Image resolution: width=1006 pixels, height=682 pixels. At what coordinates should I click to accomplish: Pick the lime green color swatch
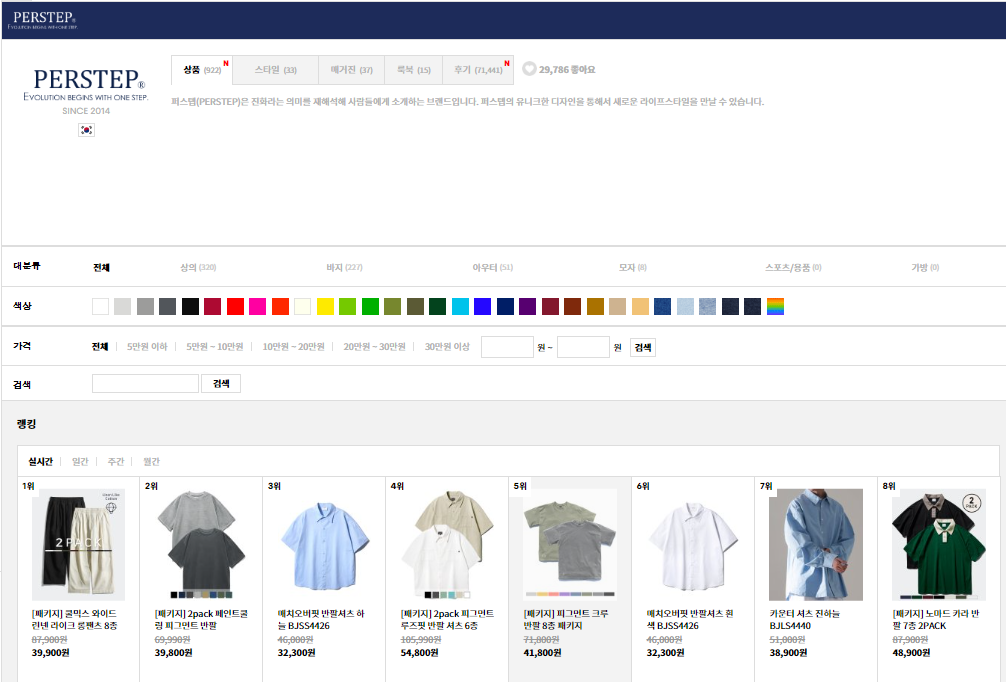[347, 307]
